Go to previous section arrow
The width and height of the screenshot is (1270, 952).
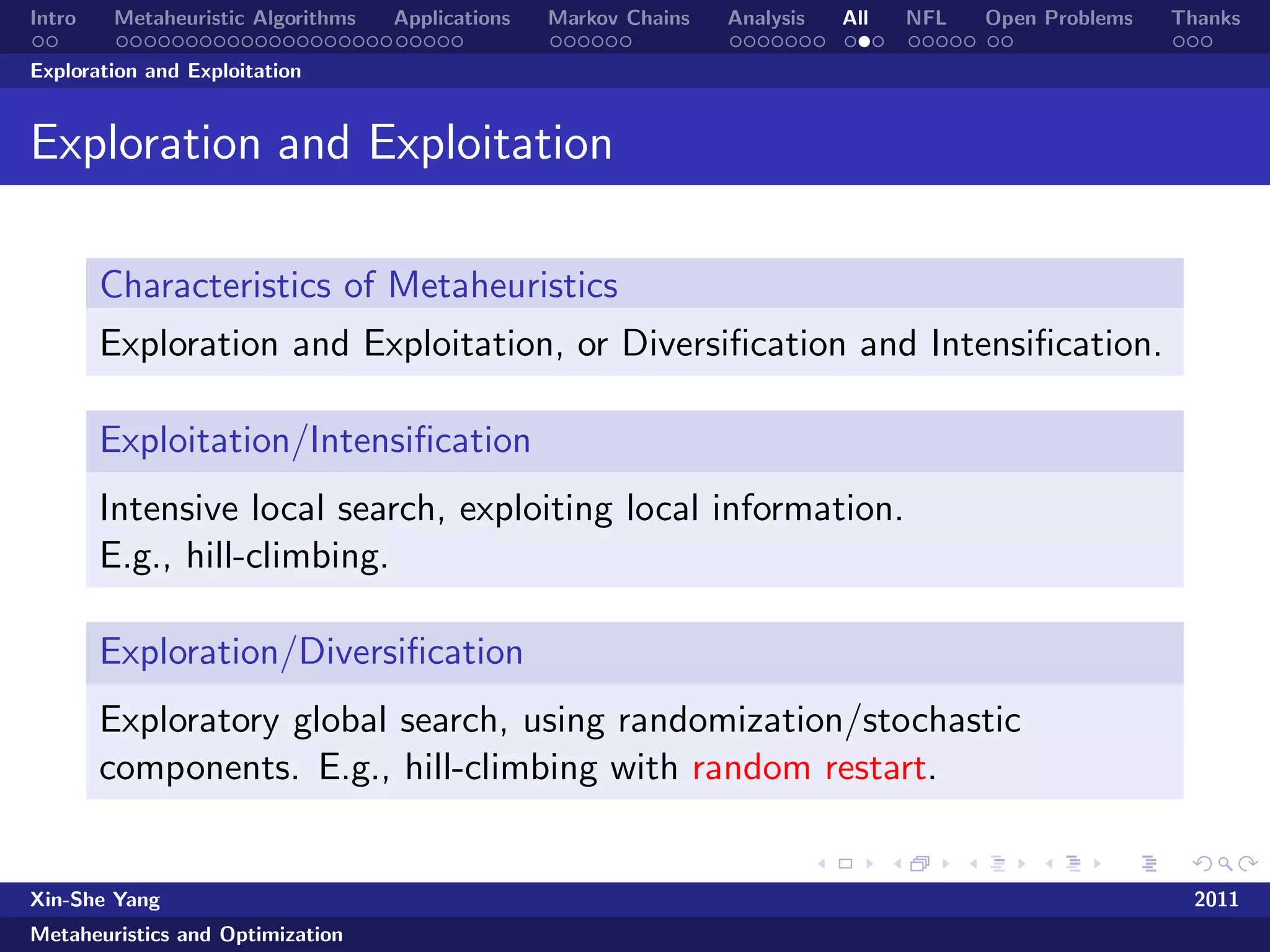point(1049,863)
